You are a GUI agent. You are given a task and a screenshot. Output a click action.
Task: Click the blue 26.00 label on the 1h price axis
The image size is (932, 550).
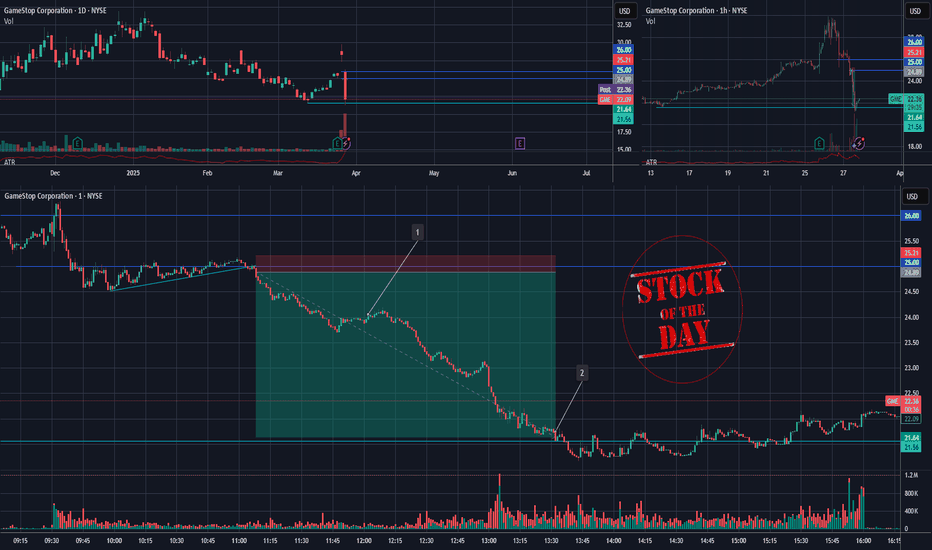(914, 42)
